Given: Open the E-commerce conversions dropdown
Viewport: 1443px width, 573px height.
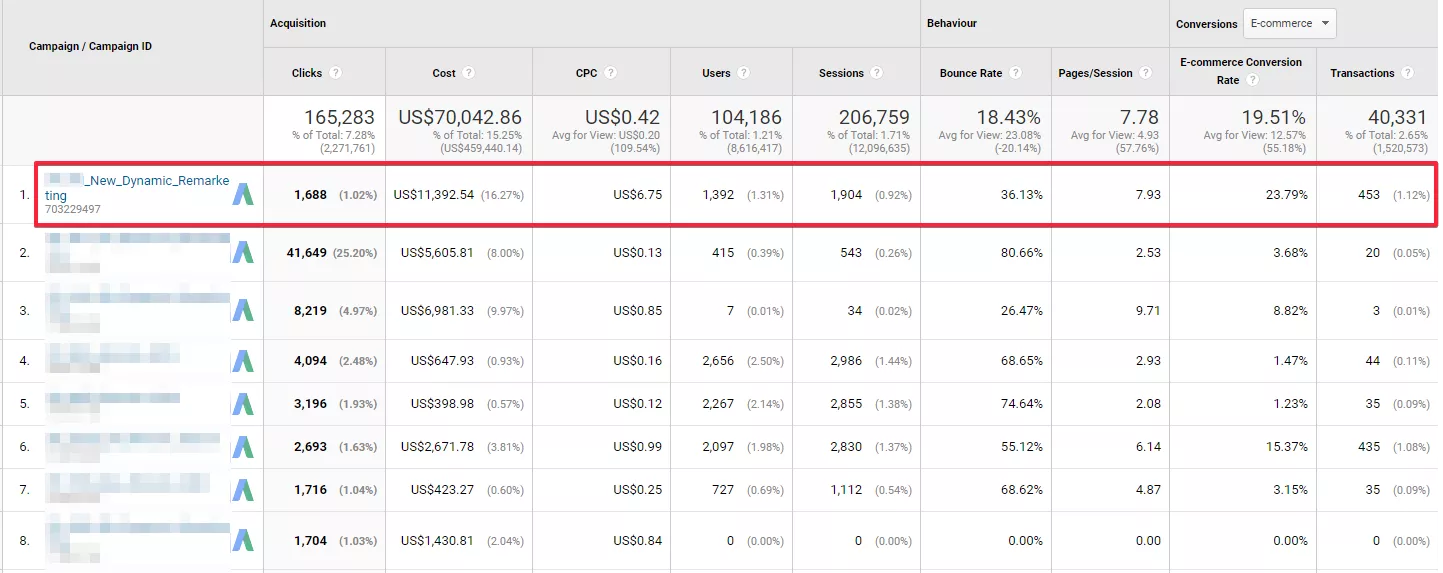Looking at the screenshot, I should pyautogui.click(x=1290, y=24).
